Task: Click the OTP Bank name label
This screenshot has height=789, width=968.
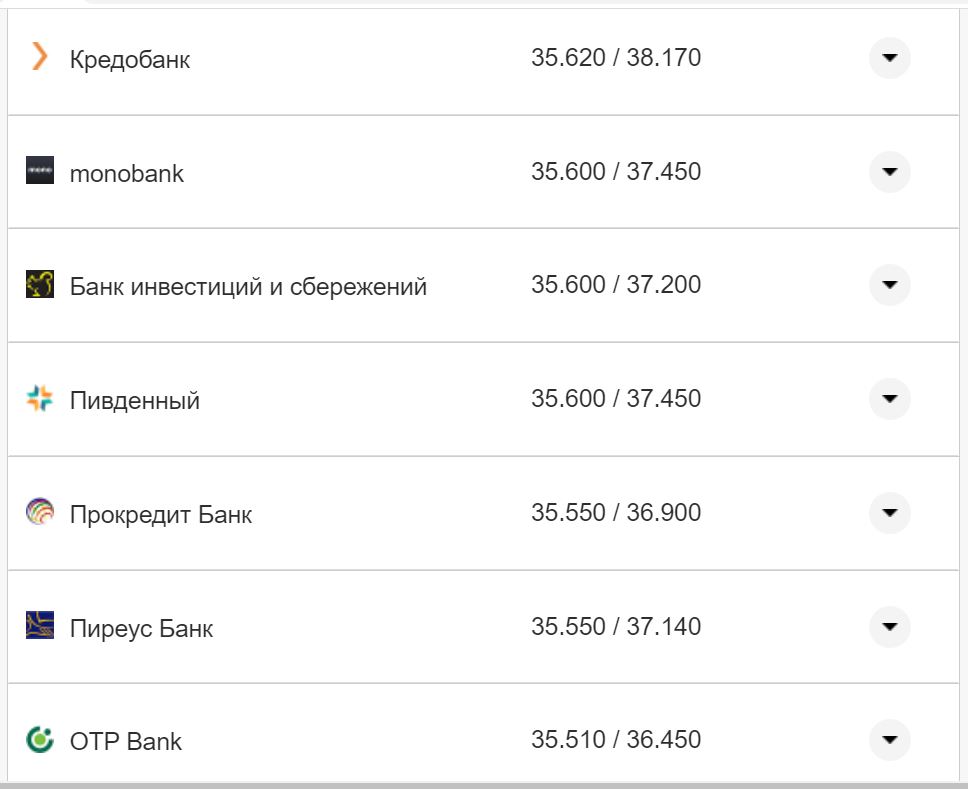Action: tap(126, 742)
